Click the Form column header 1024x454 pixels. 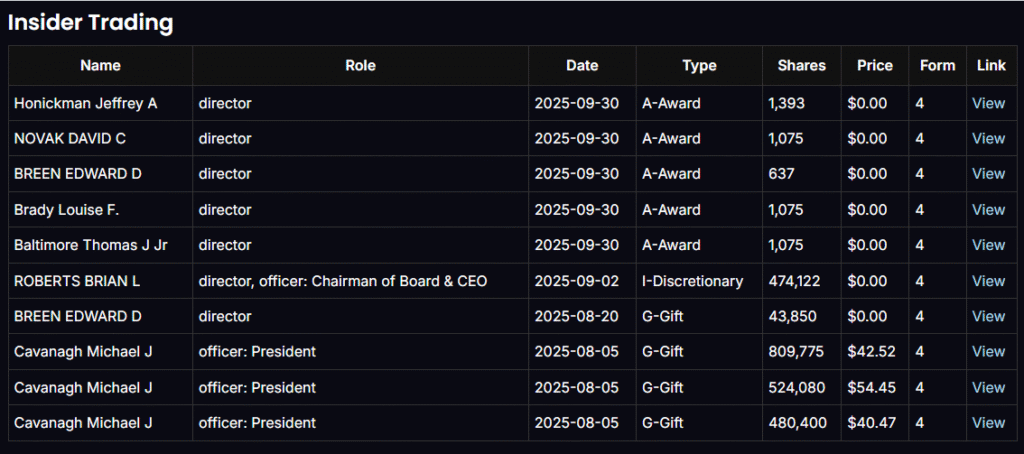(x=938, y=66)
